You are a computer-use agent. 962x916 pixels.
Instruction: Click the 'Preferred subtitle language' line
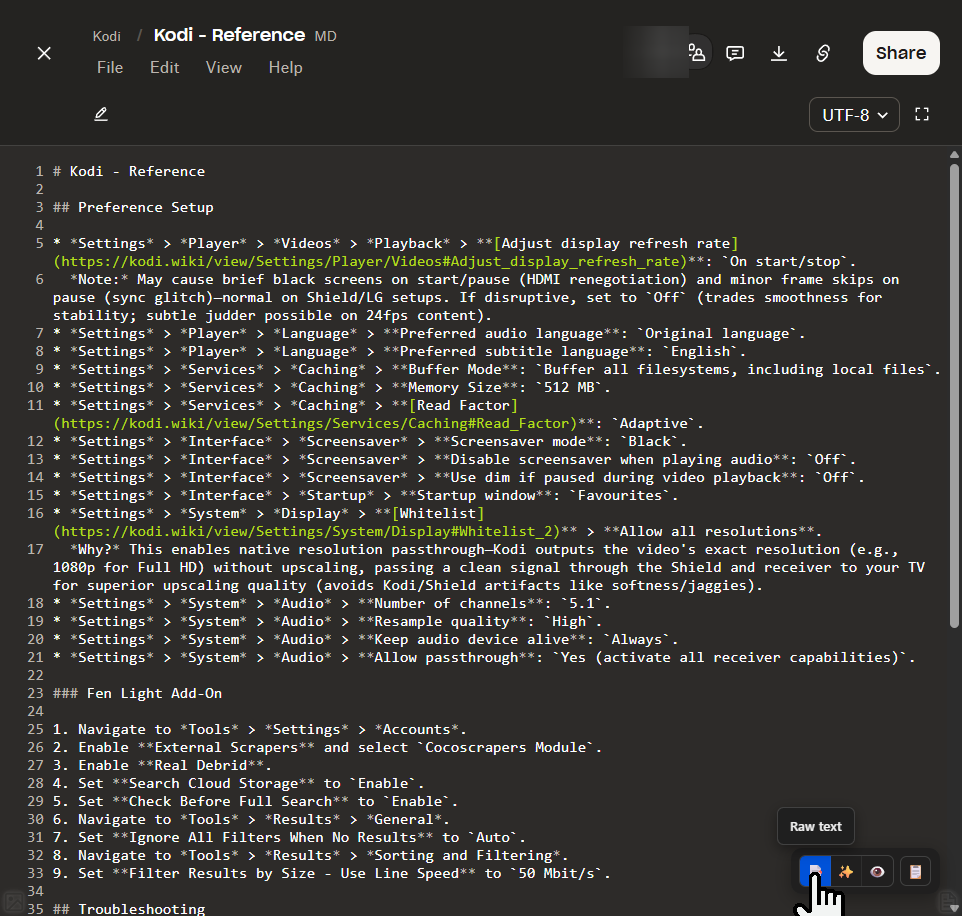click(x=399, y=352)
